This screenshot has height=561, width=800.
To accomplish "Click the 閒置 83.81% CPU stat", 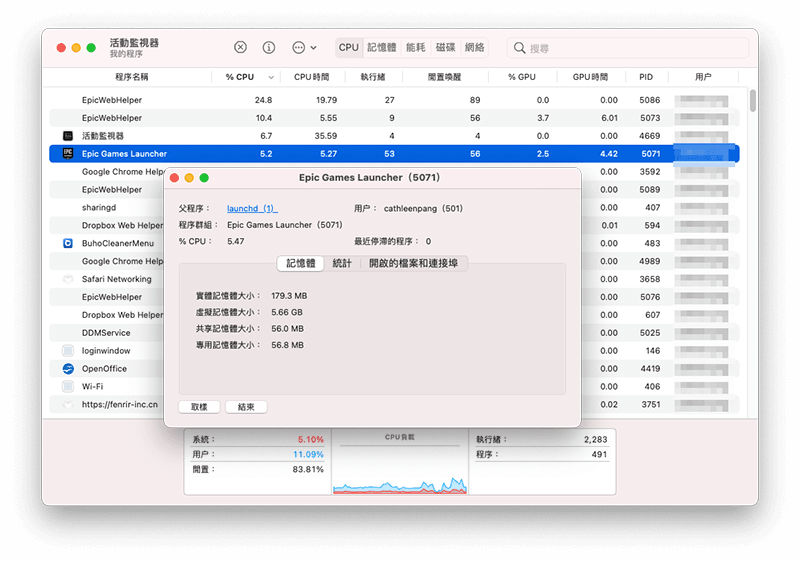I will point(258,469).
